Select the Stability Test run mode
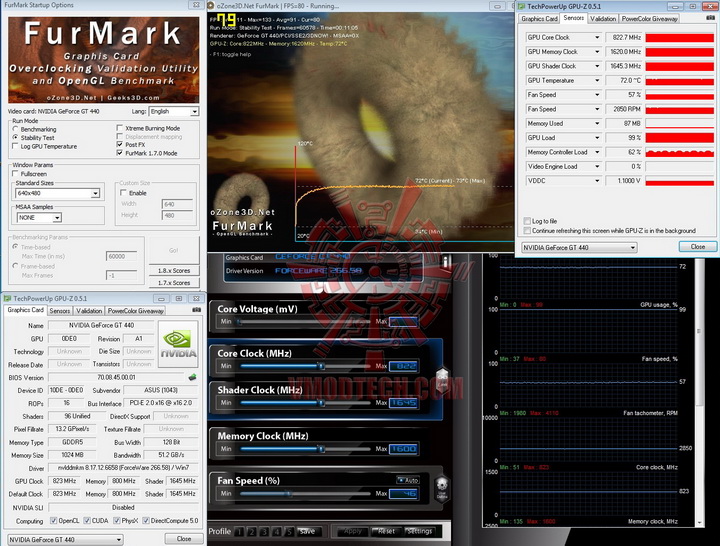The image size is (720, 546). [x=16, y=137]
